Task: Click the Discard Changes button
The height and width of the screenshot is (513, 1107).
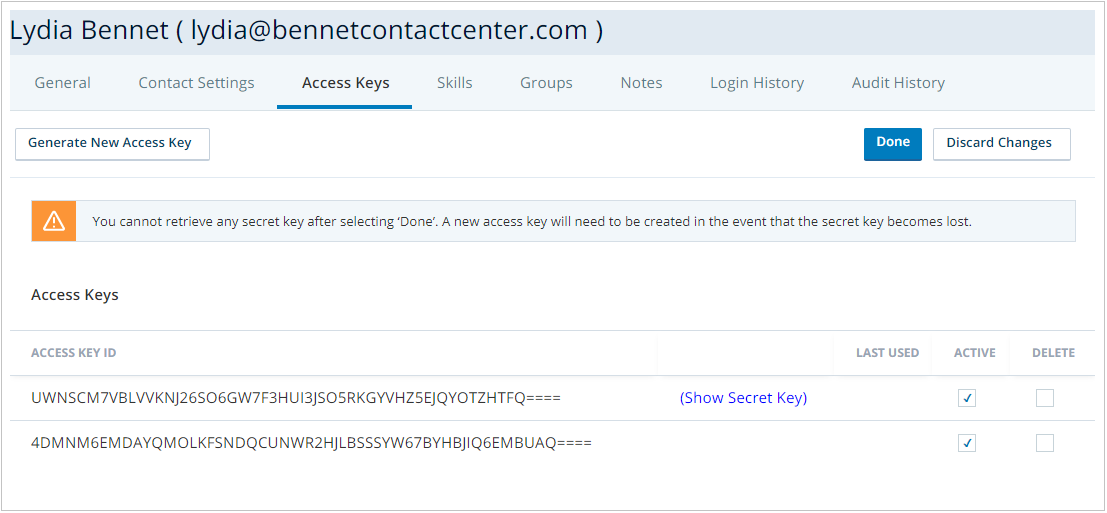Action: click(999, 143)
